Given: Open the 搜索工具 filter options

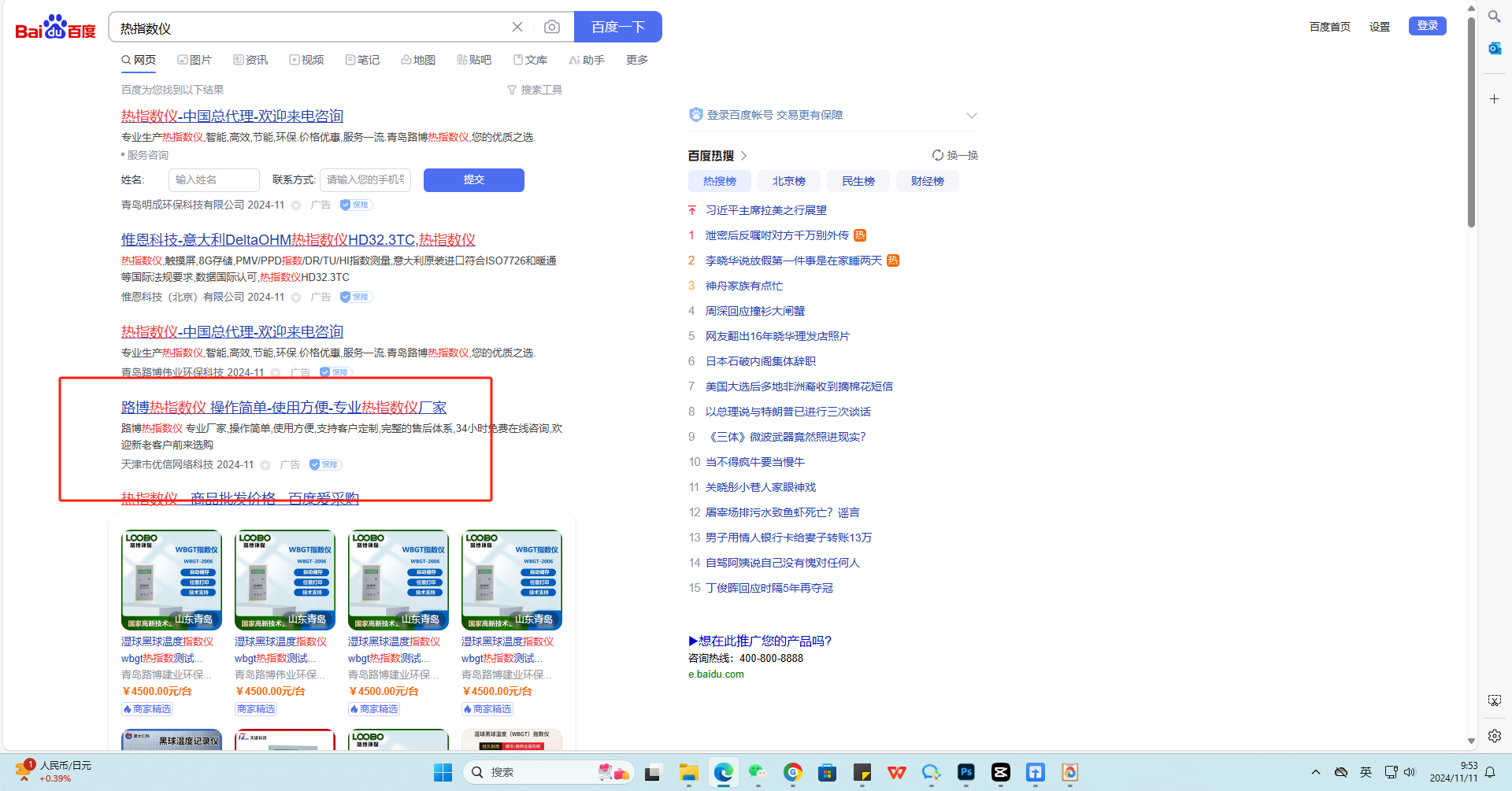Looking at the screenshot, I should (x=535, y=90).
